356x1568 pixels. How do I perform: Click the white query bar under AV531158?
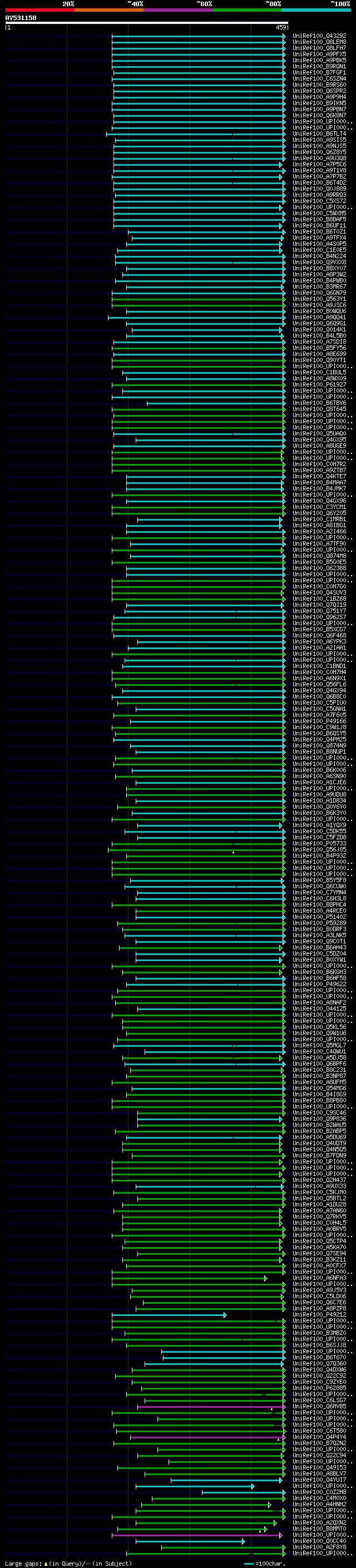coord(147,23)
